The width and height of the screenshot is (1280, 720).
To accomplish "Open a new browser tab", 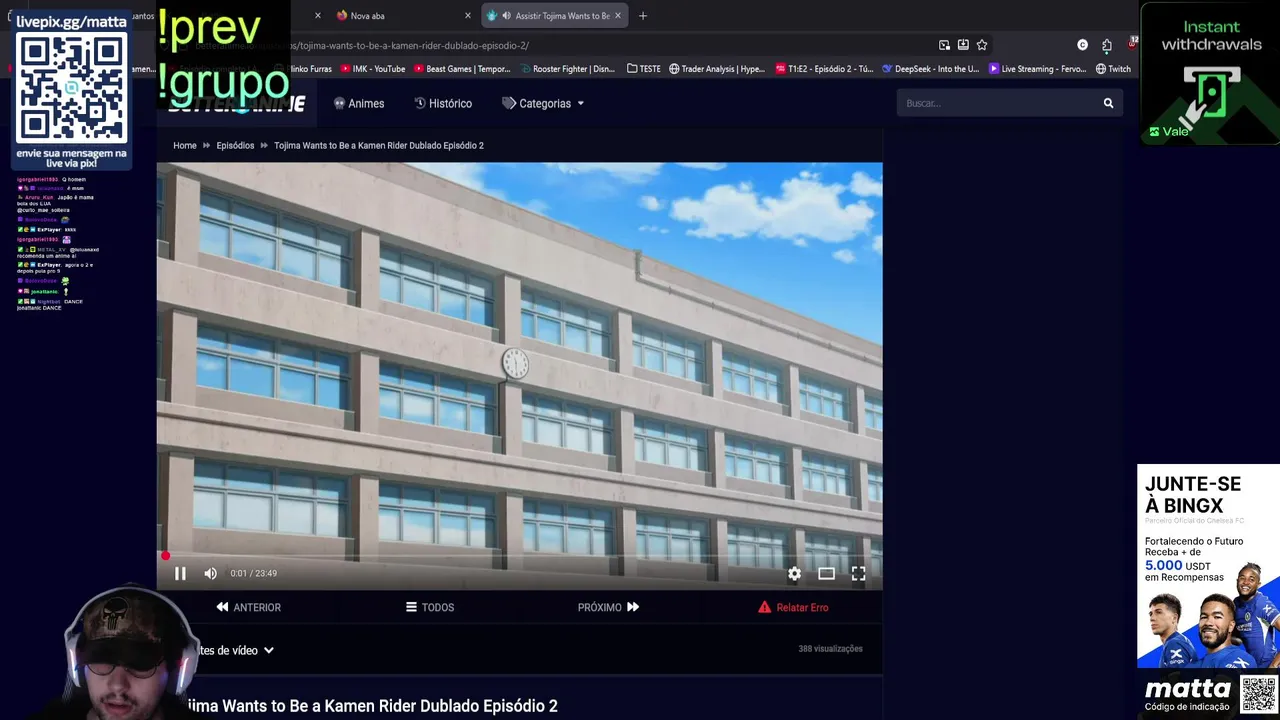I will click(643, 16).
